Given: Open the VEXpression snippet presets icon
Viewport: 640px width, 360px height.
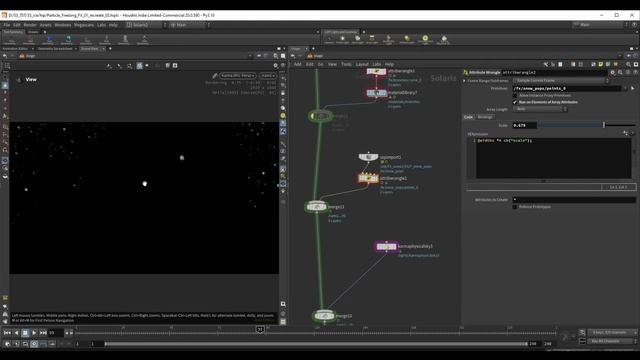Looking at the screenshot, I should [626, 133].
